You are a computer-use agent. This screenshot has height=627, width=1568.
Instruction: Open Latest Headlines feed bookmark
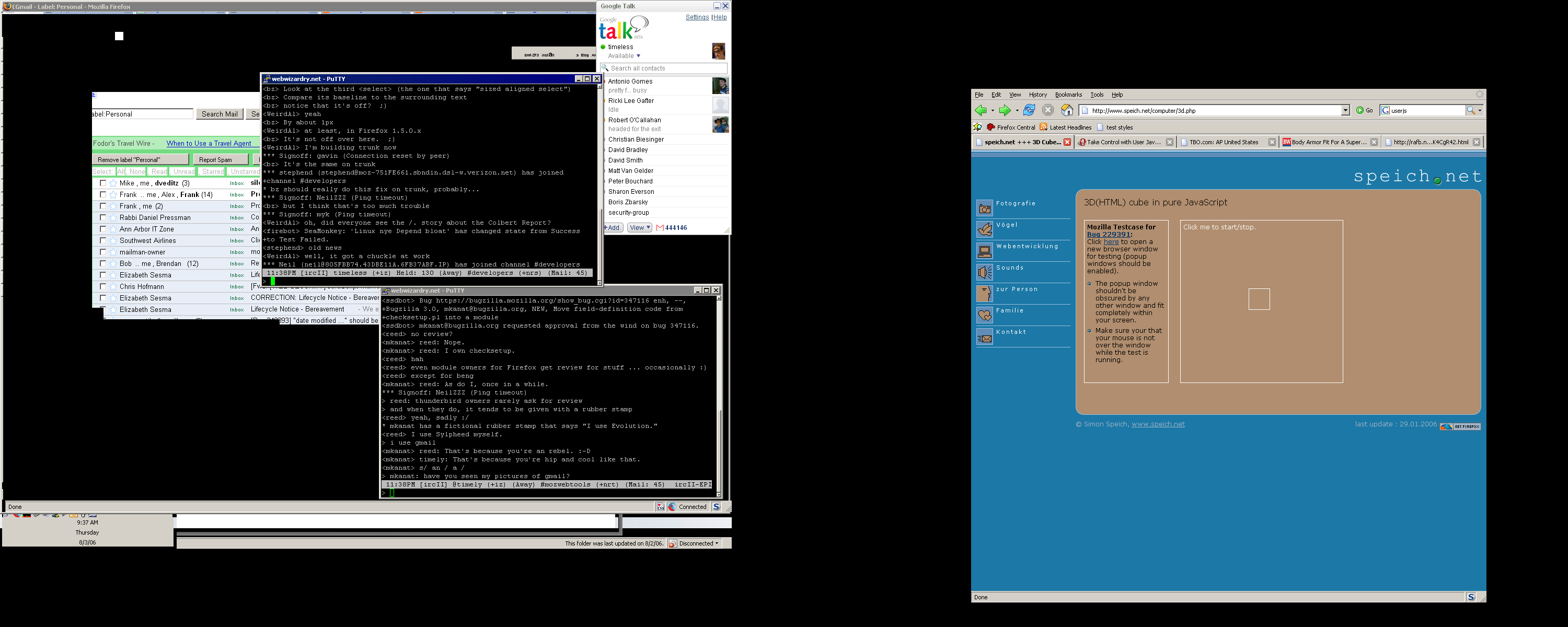[x=1065, y=127]
